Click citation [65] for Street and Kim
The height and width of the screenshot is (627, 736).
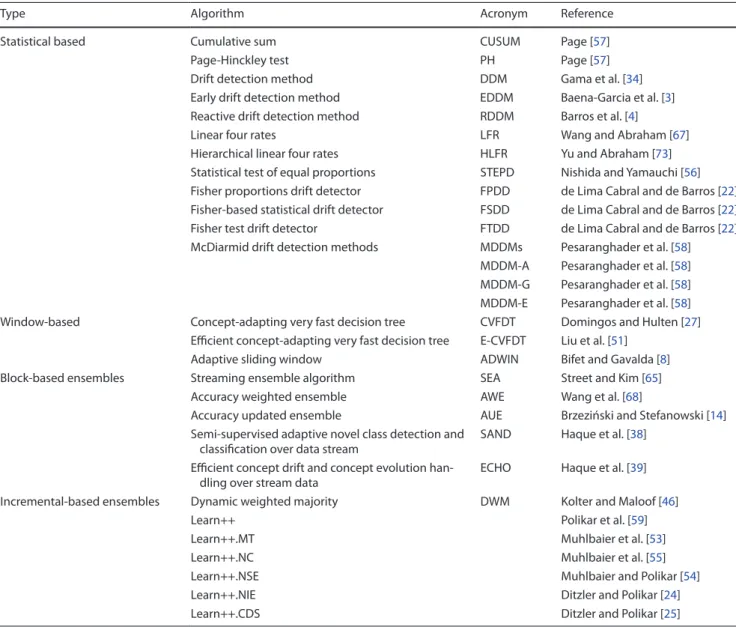click(652, 378)
